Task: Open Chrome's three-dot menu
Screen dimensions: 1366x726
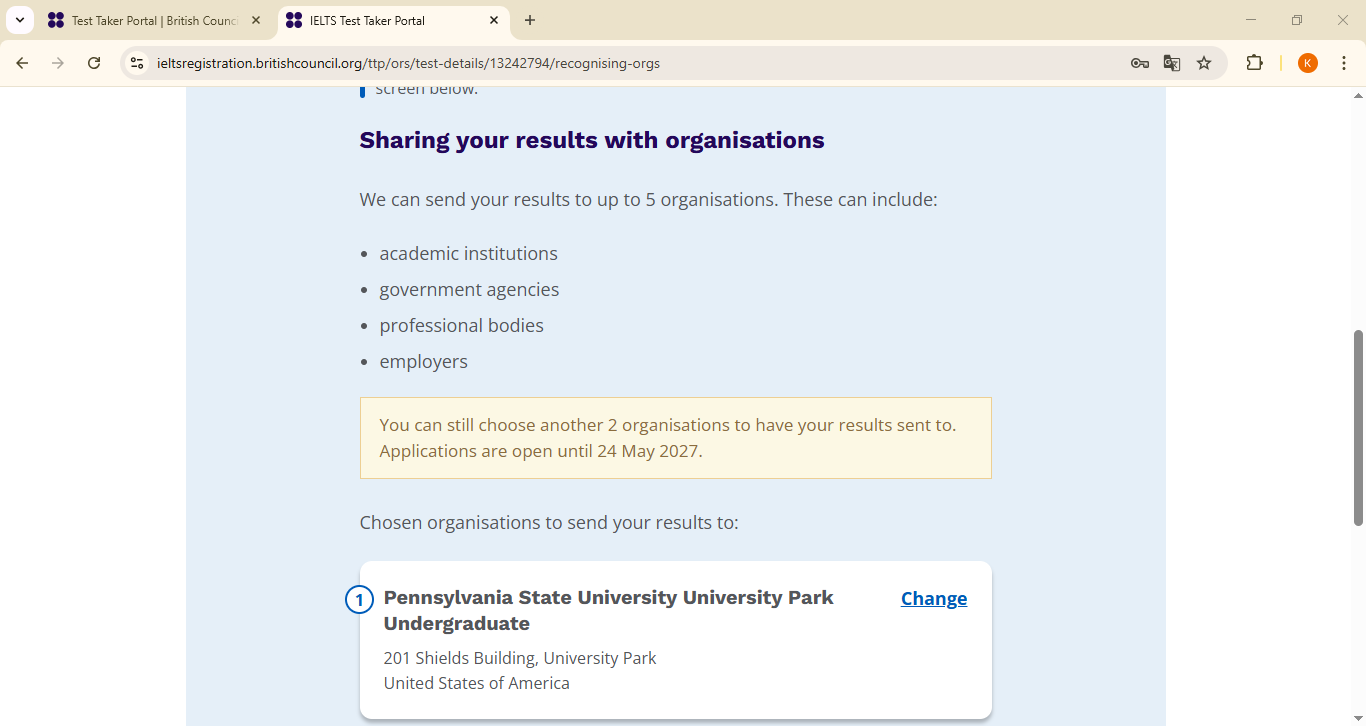Action: (1344, 63)
